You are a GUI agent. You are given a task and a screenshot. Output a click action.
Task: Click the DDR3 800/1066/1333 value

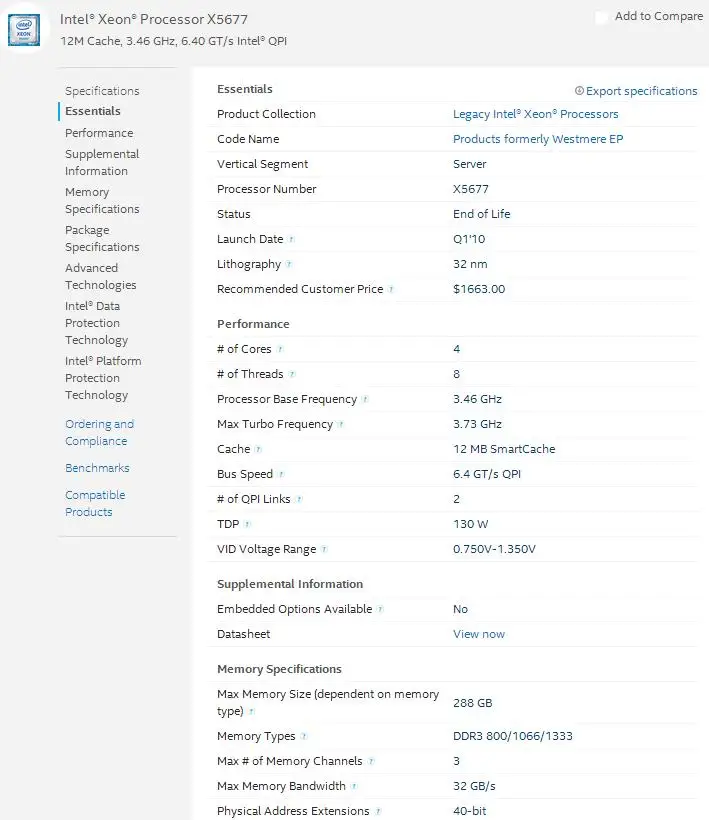tap(513, 736)
